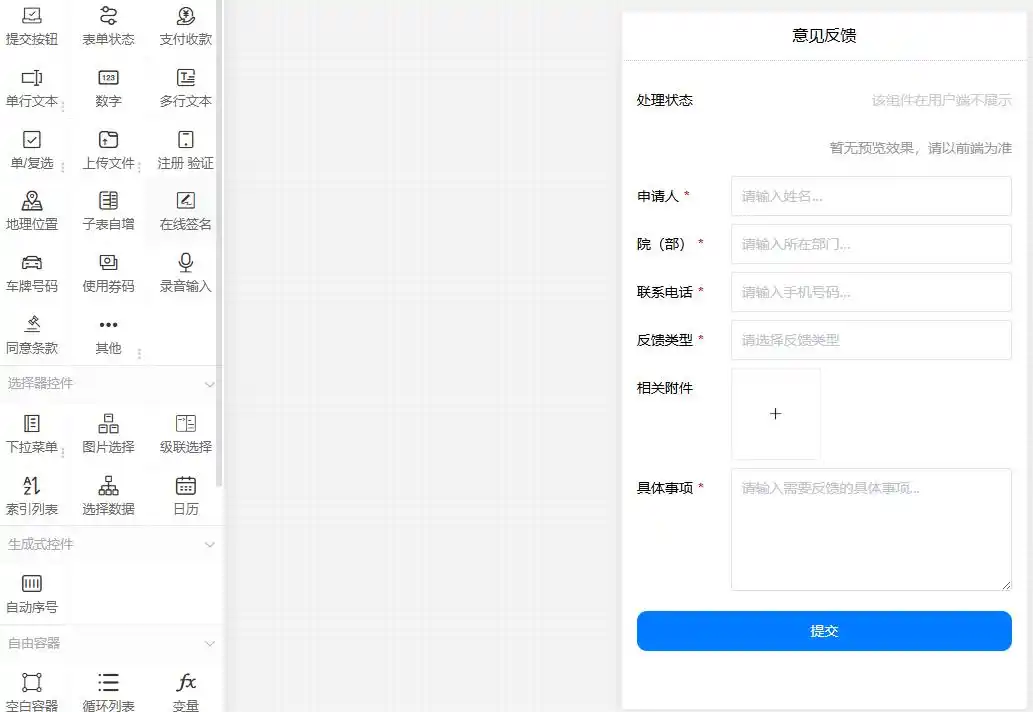Screen dimensions: 1033x712
Task: Choose the 图片选择 image picker
Action: tap(109, 434)
